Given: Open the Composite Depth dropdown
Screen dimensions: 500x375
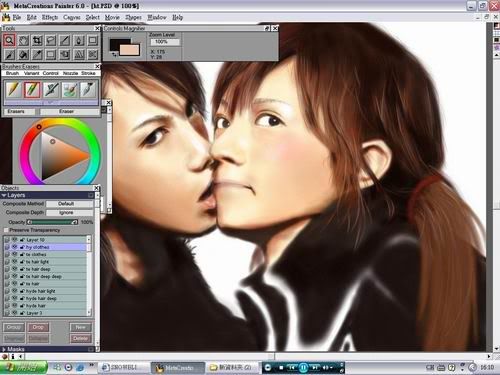Looking at the screenshot, I should point(70,213).
